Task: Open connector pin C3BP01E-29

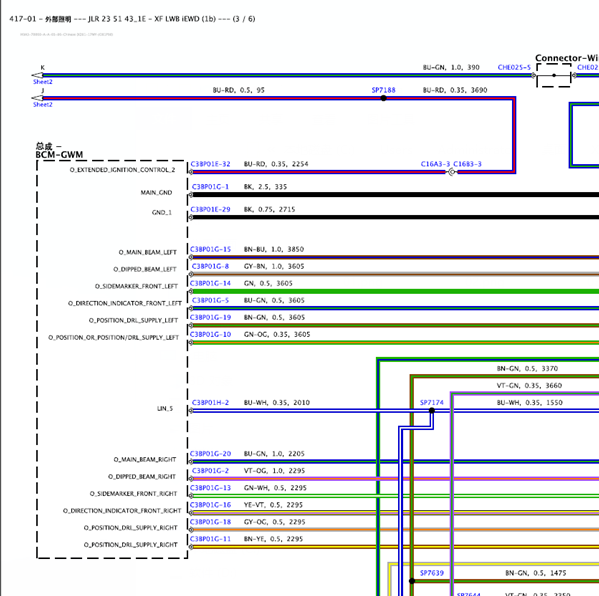Action: pyautogui.click(x=210, y=209)
